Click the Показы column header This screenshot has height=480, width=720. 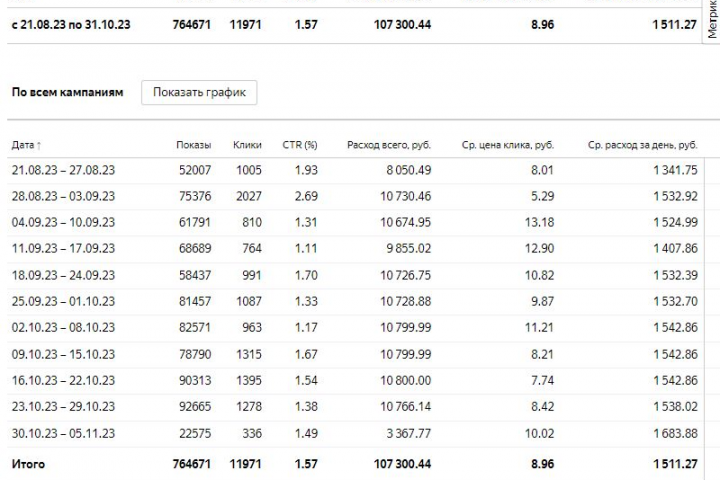point(194,145)
